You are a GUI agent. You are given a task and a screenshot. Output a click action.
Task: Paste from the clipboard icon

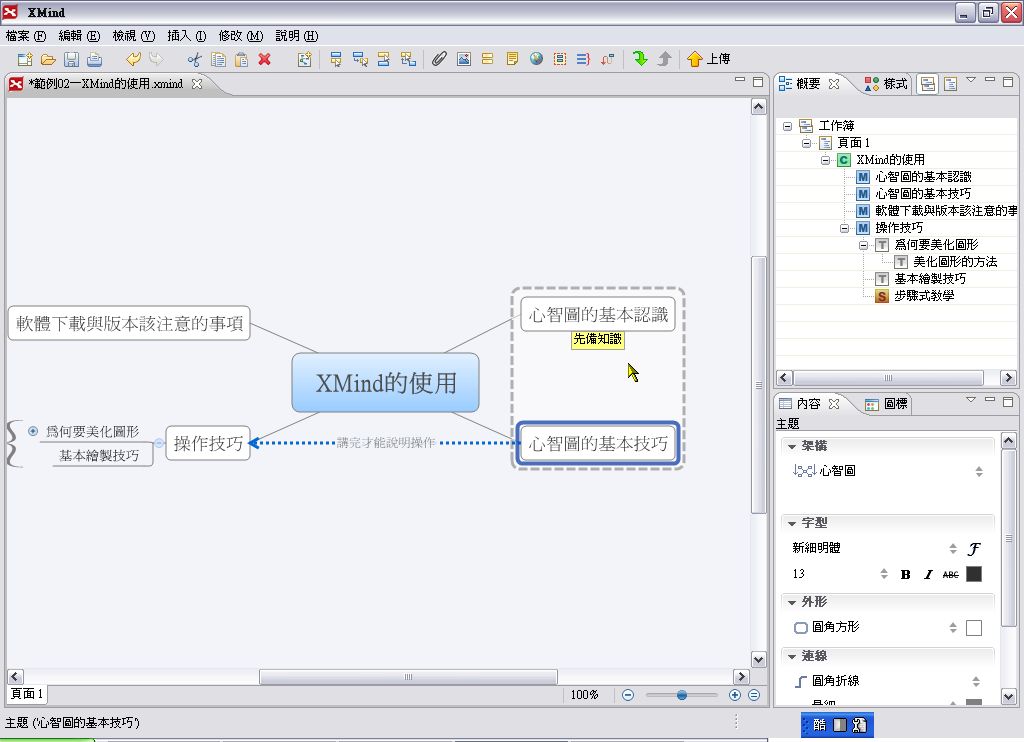pyautogui.click(x=241, y=59)
